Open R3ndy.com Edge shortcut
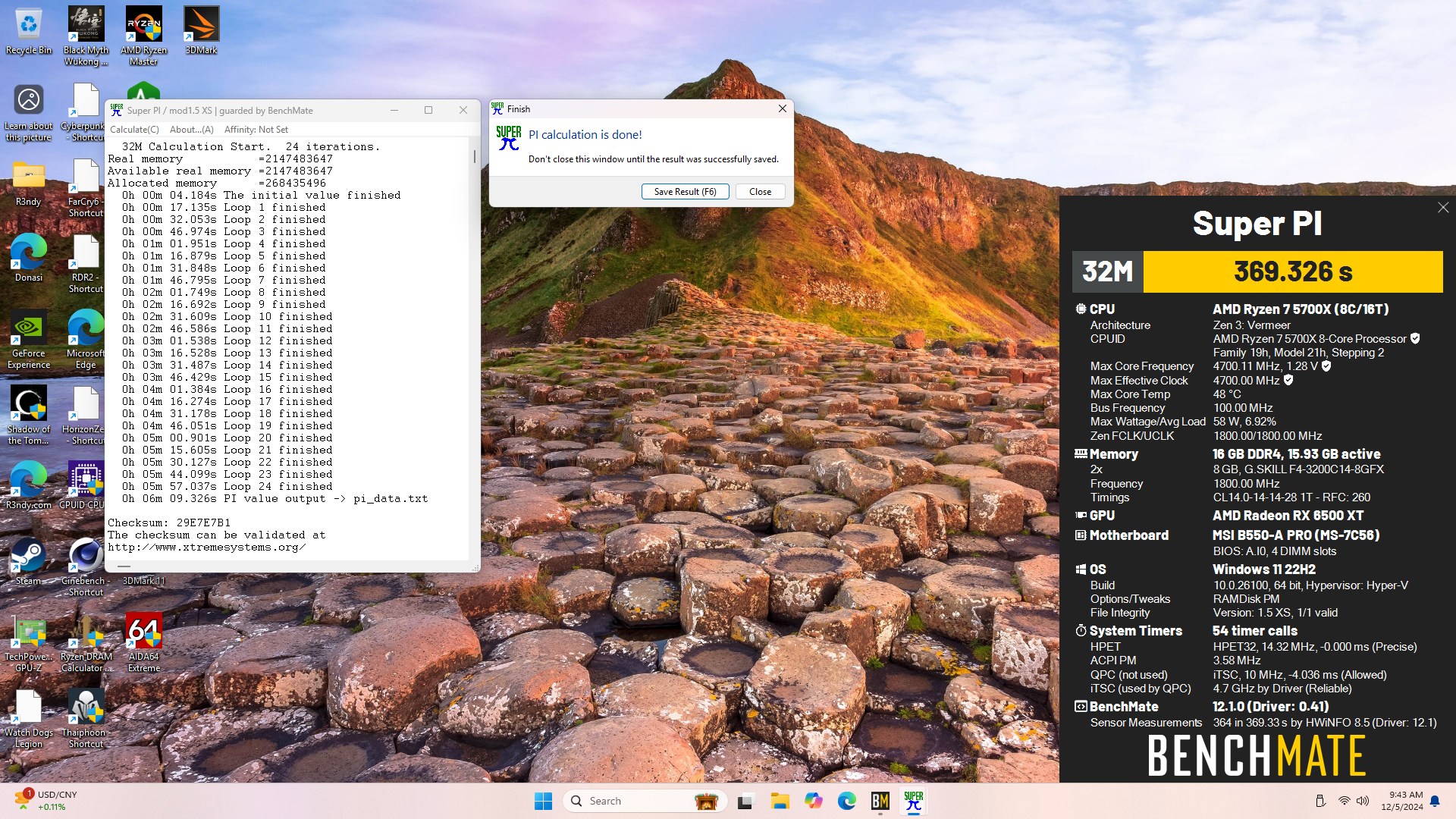The height and width of the screenshot is (819, 1456). [29, 486]
